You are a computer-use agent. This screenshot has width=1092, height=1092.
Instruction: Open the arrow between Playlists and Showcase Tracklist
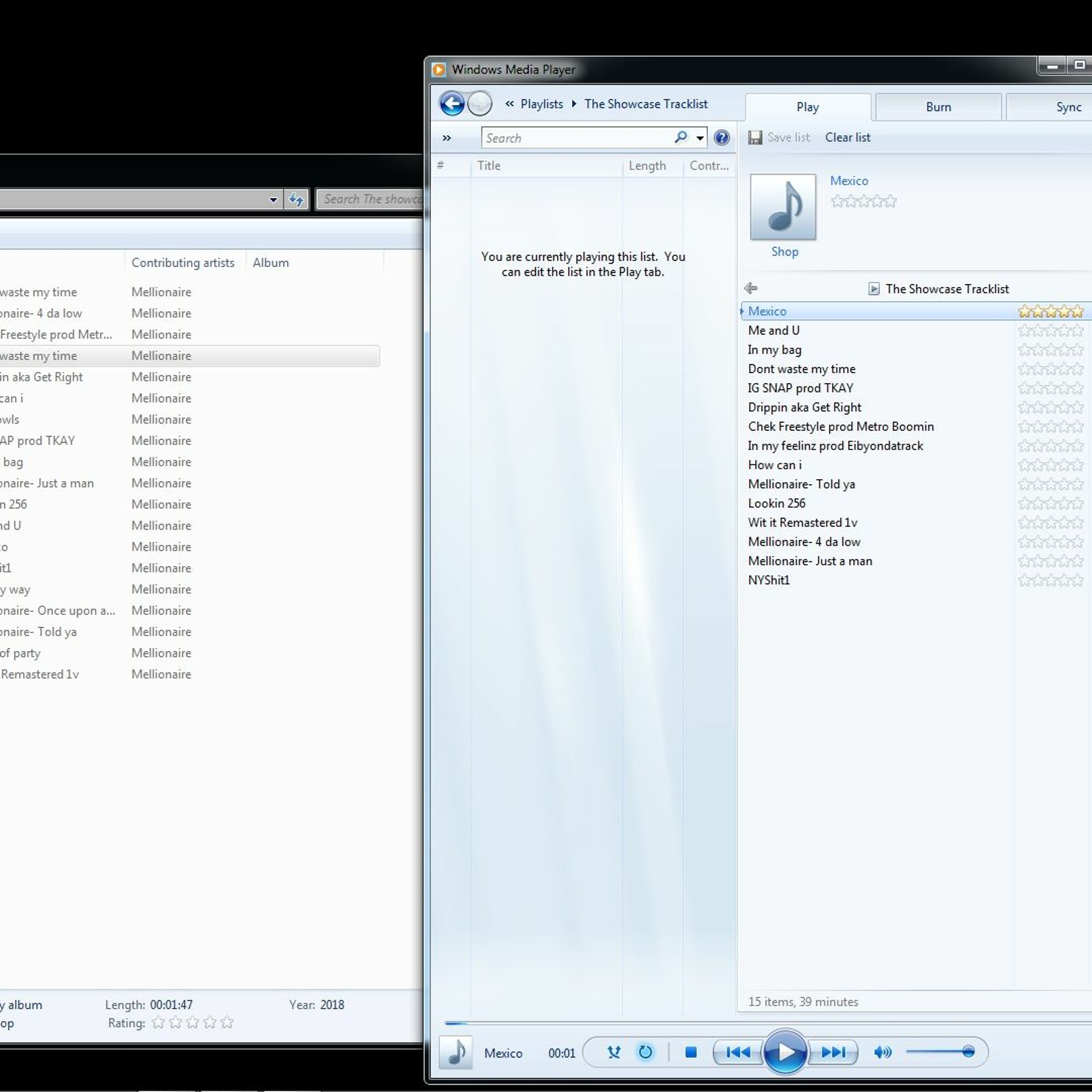[574, 103]
